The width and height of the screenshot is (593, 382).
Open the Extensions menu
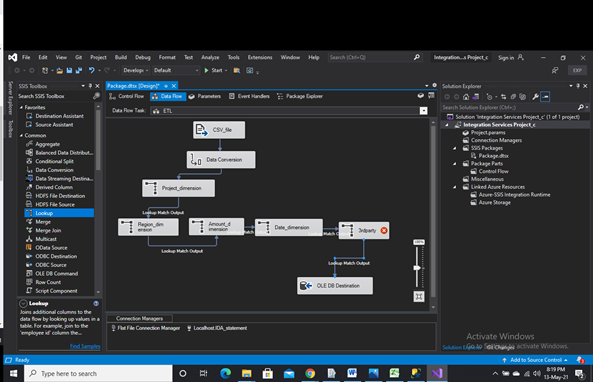tap(260, 57)
